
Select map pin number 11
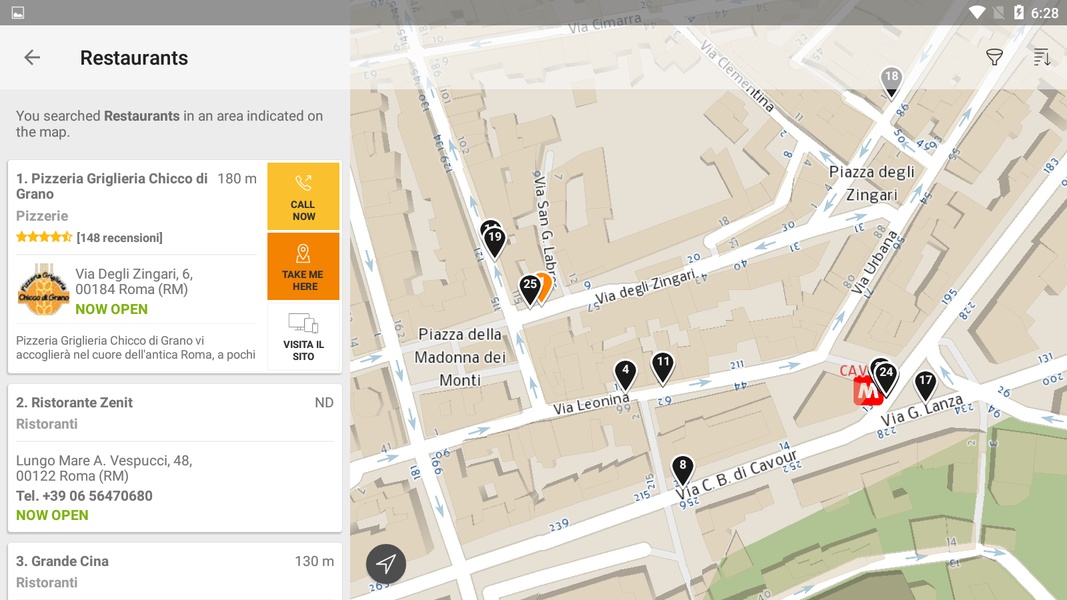663,367
